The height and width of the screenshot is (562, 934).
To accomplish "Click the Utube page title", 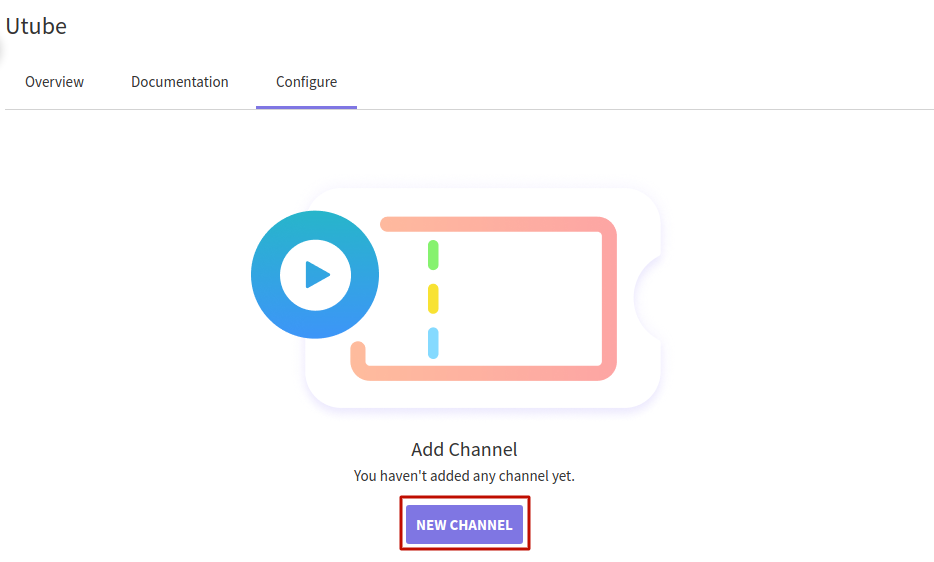I will point(36,26).
